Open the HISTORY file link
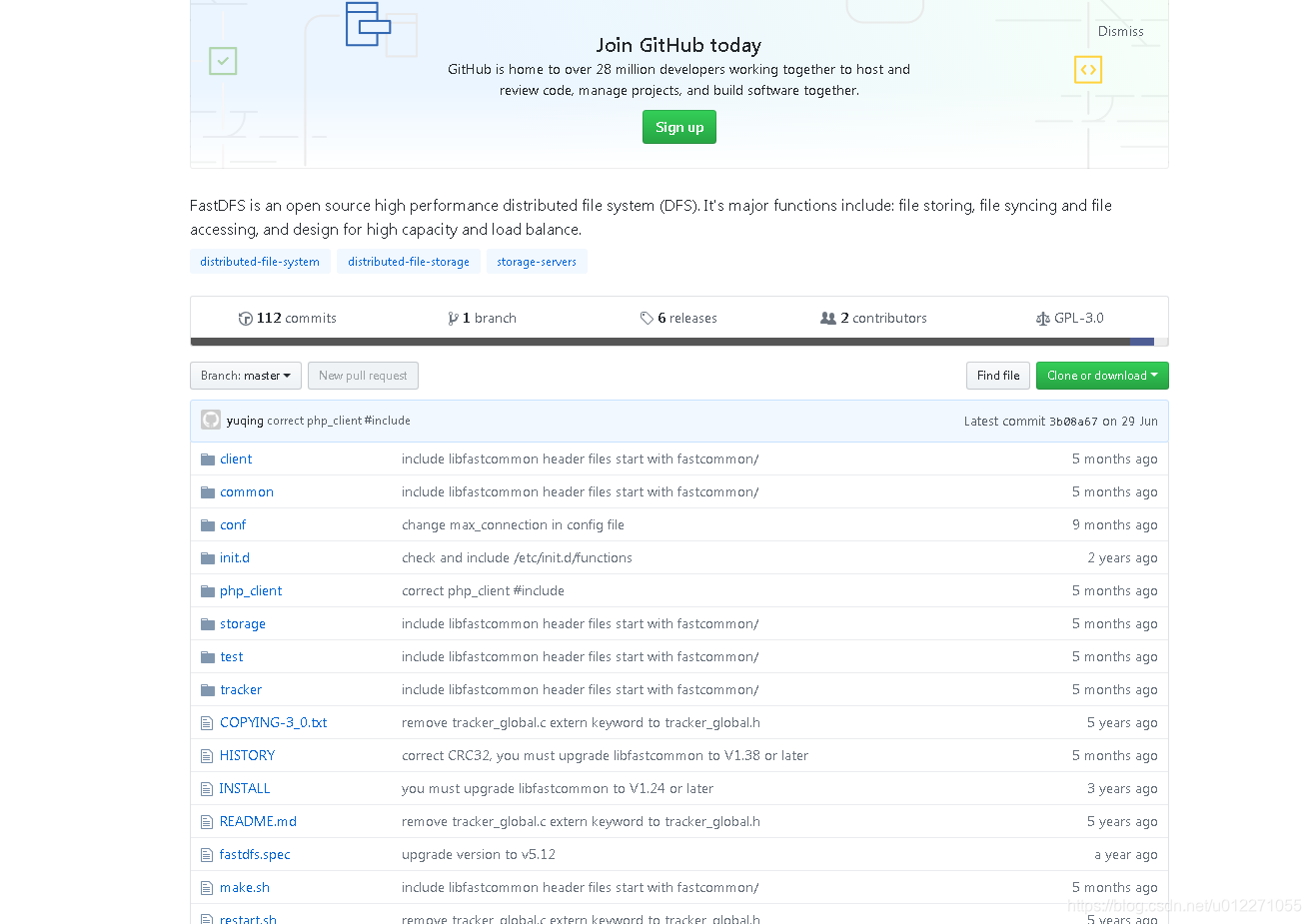1311x924 pixels. pyautogui.click(x=247, y=756)
